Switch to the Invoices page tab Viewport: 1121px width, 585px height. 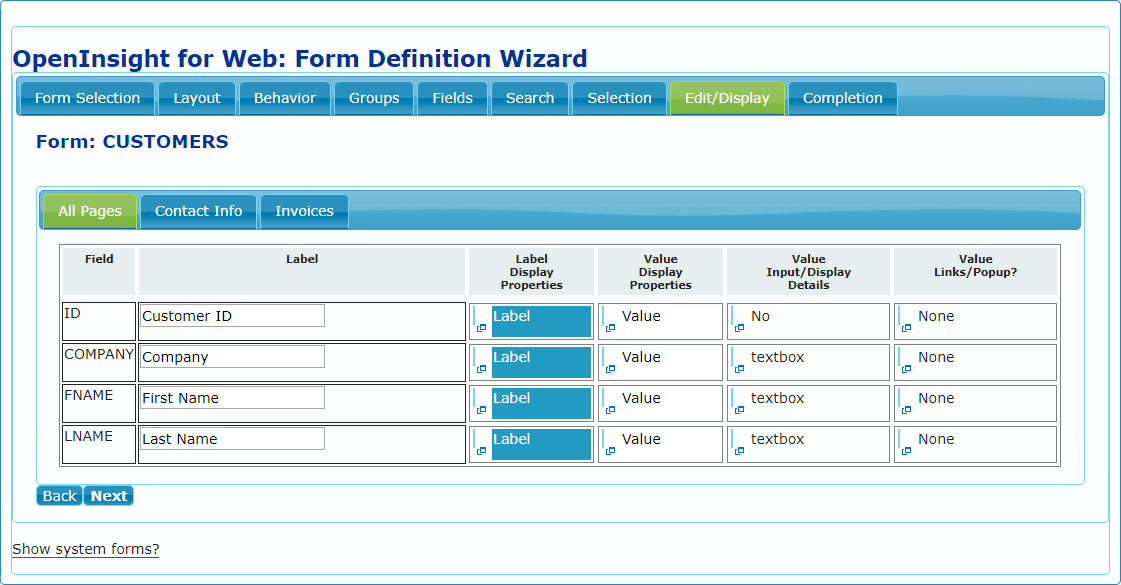305,212
